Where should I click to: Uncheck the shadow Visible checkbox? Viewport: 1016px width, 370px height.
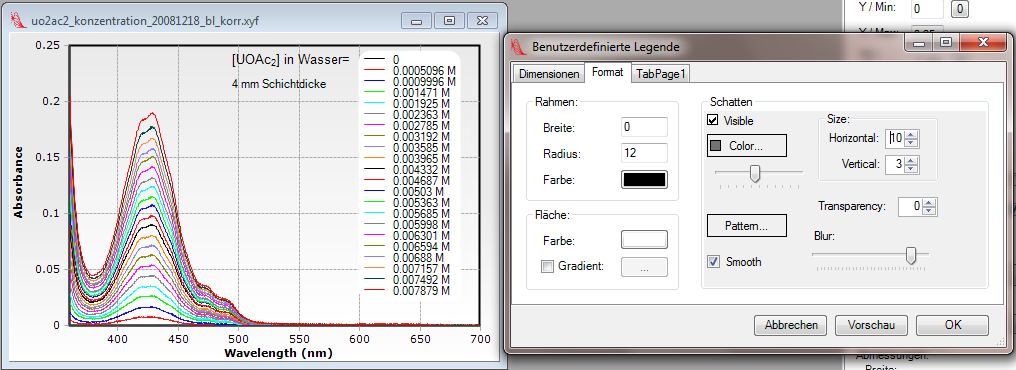[713, 121]
